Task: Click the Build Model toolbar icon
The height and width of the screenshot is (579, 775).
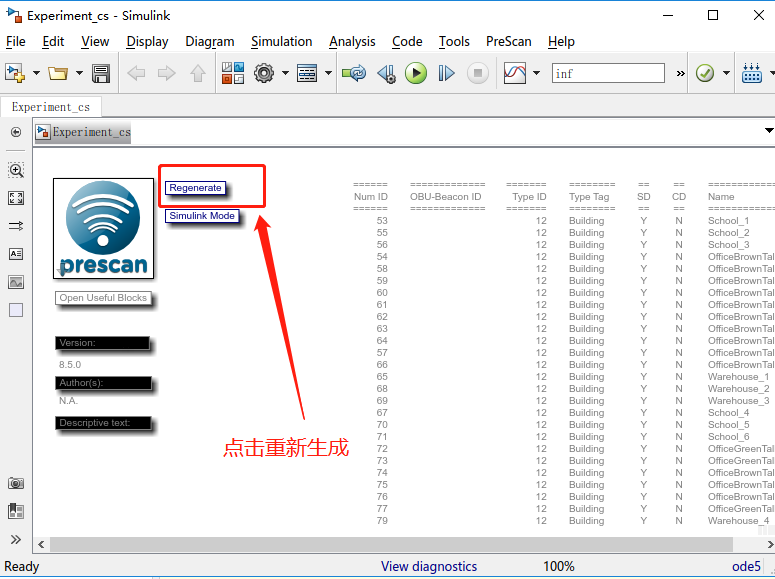Action: pyautogui.click(x=752, y=73)
